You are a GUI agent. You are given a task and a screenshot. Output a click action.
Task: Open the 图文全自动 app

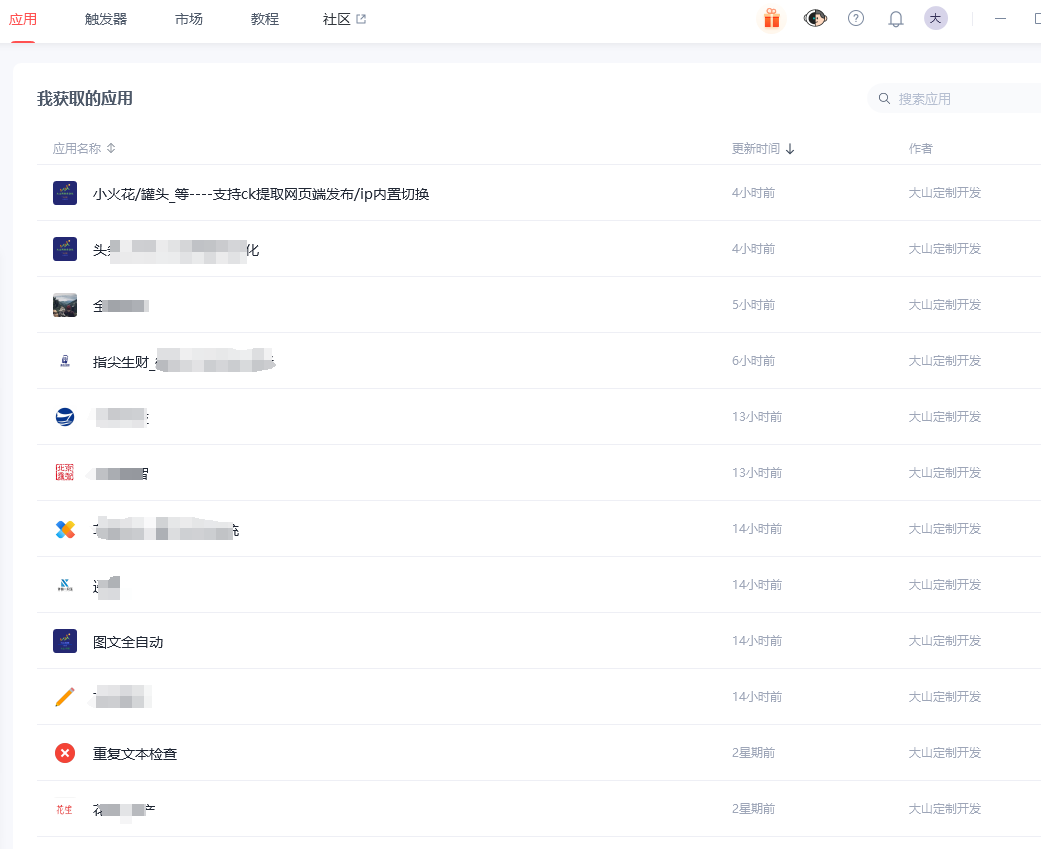pyautogui.click(x=128, y=642)
